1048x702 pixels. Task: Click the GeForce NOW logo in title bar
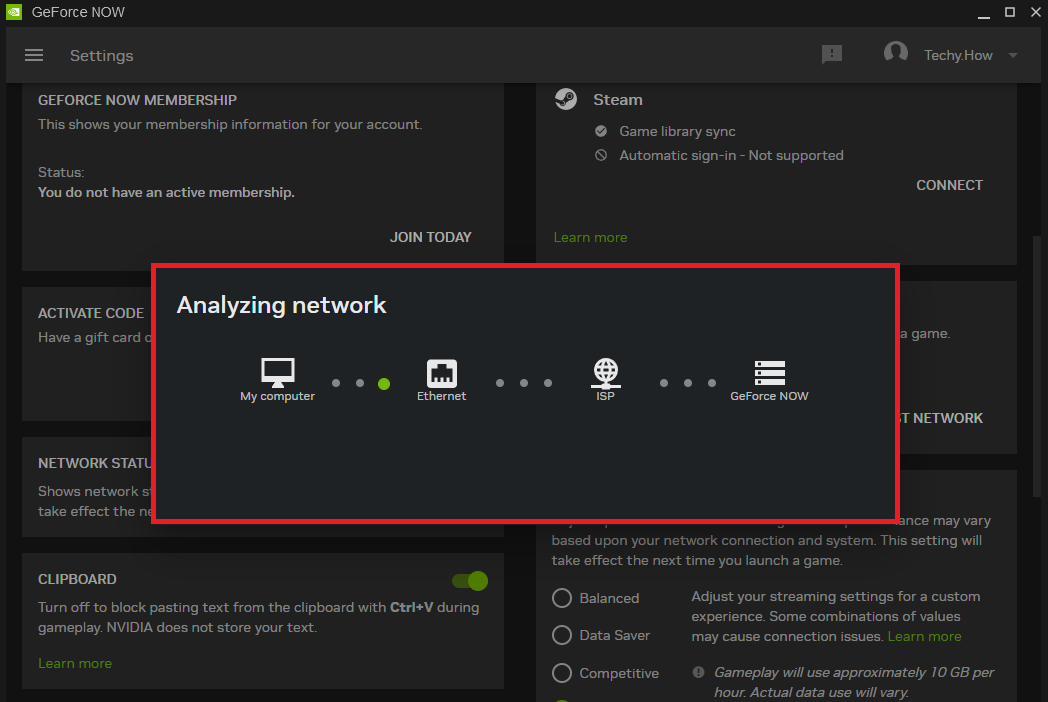[14, 12]
